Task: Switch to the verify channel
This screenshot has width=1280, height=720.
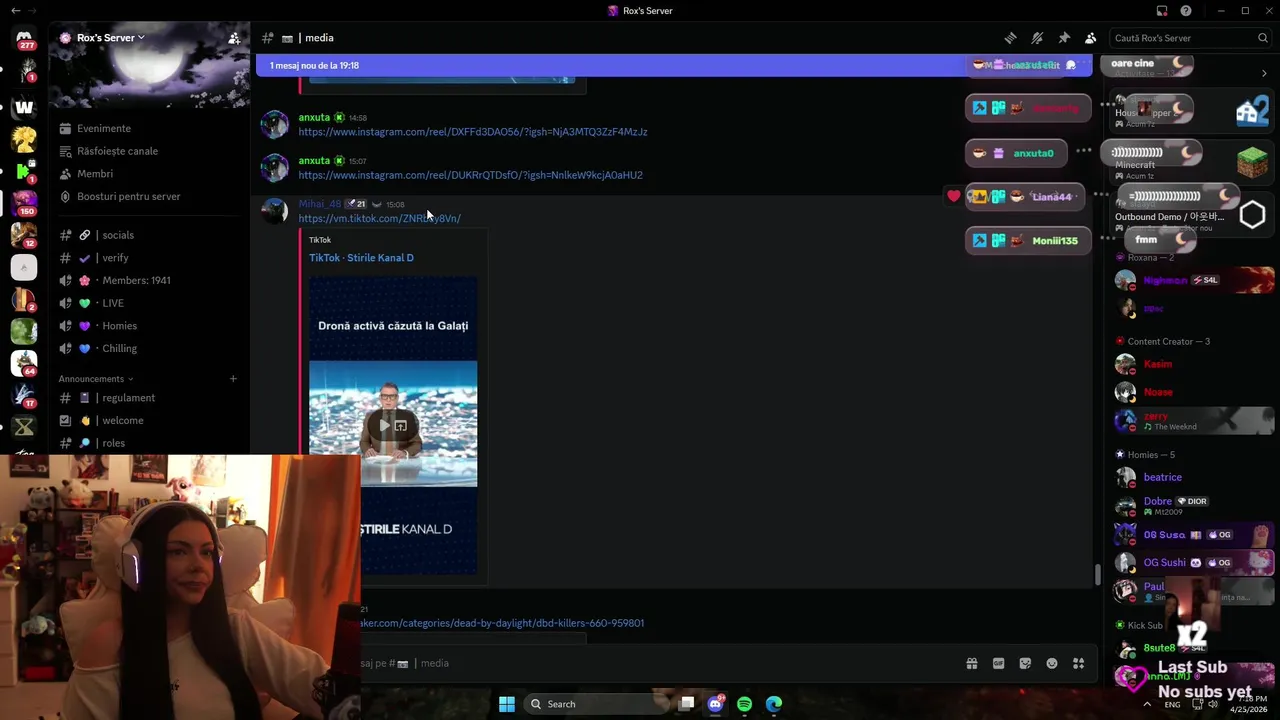Action: pyautogui.click(x=115, y=258)
